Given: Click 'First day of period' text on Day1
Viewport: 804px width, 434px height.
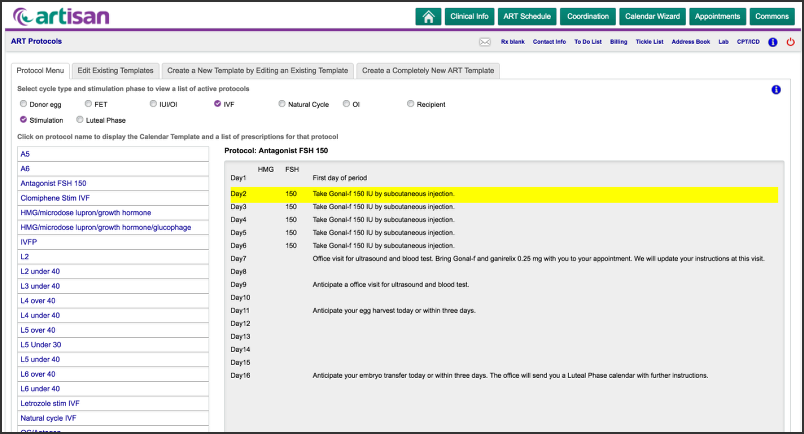Looking at the screenshot, I should point(339,178).
